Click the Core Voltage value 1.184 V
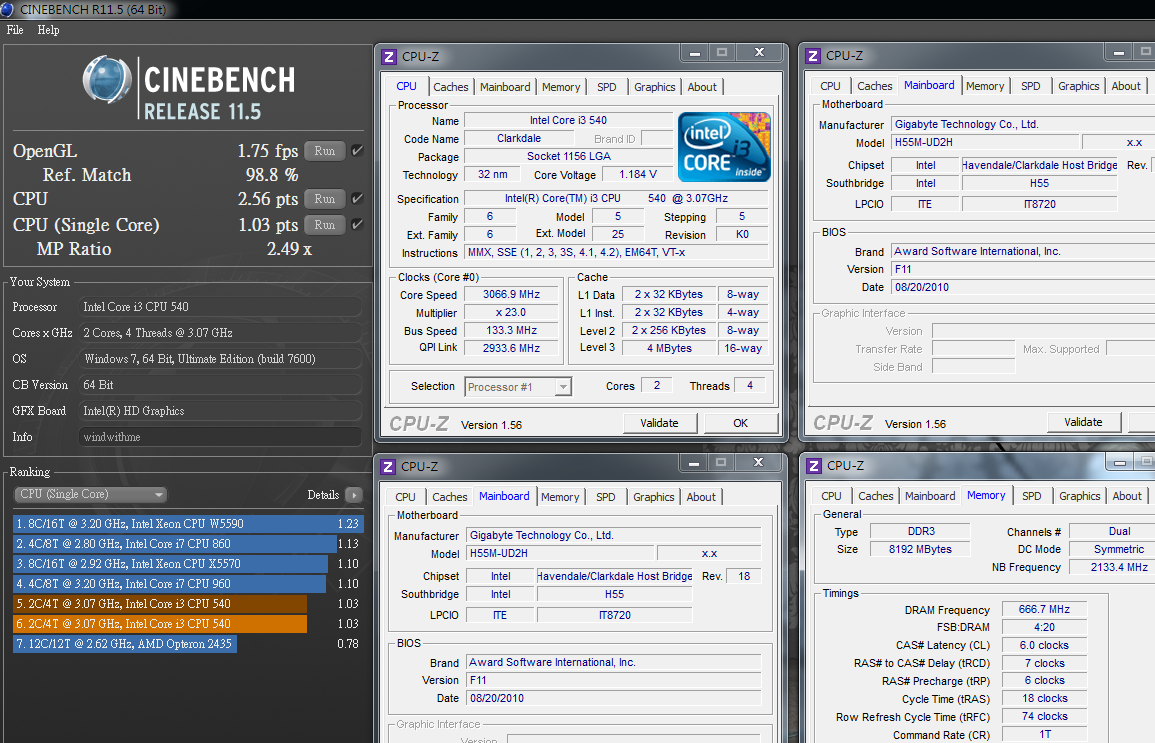This screenshot has width=1155, height=743. click(638, 175)
